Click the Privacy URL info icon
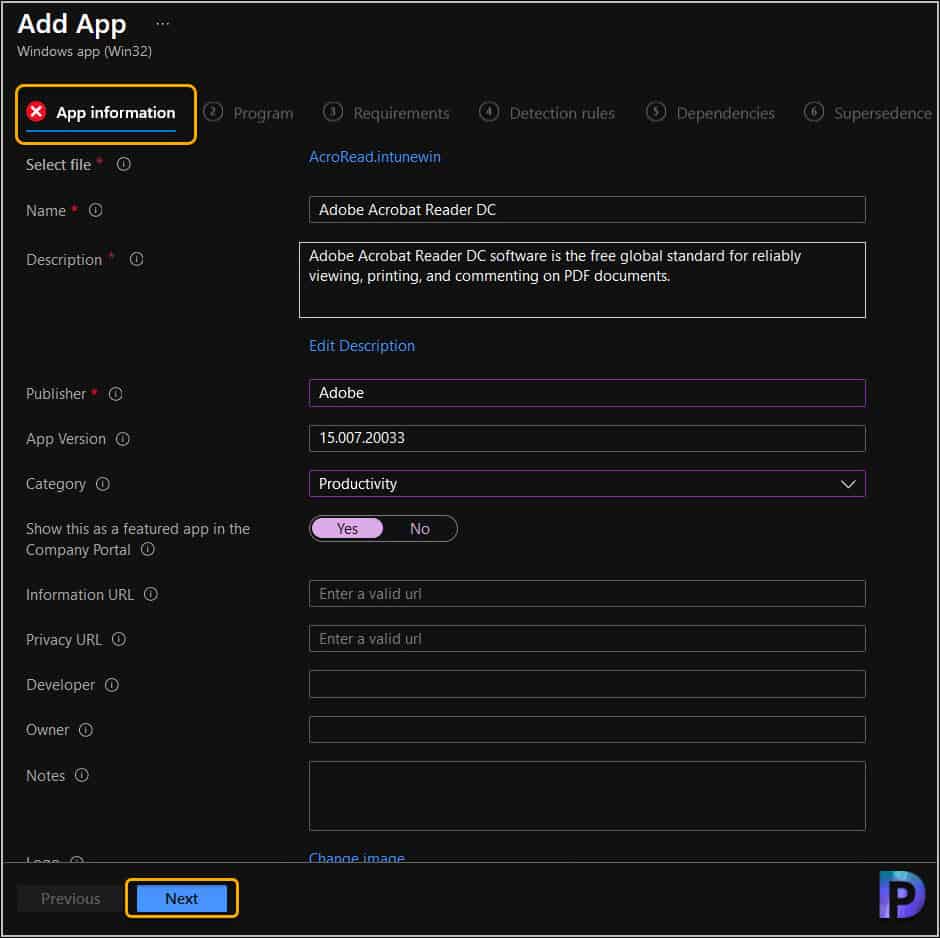 click(119, 639)
